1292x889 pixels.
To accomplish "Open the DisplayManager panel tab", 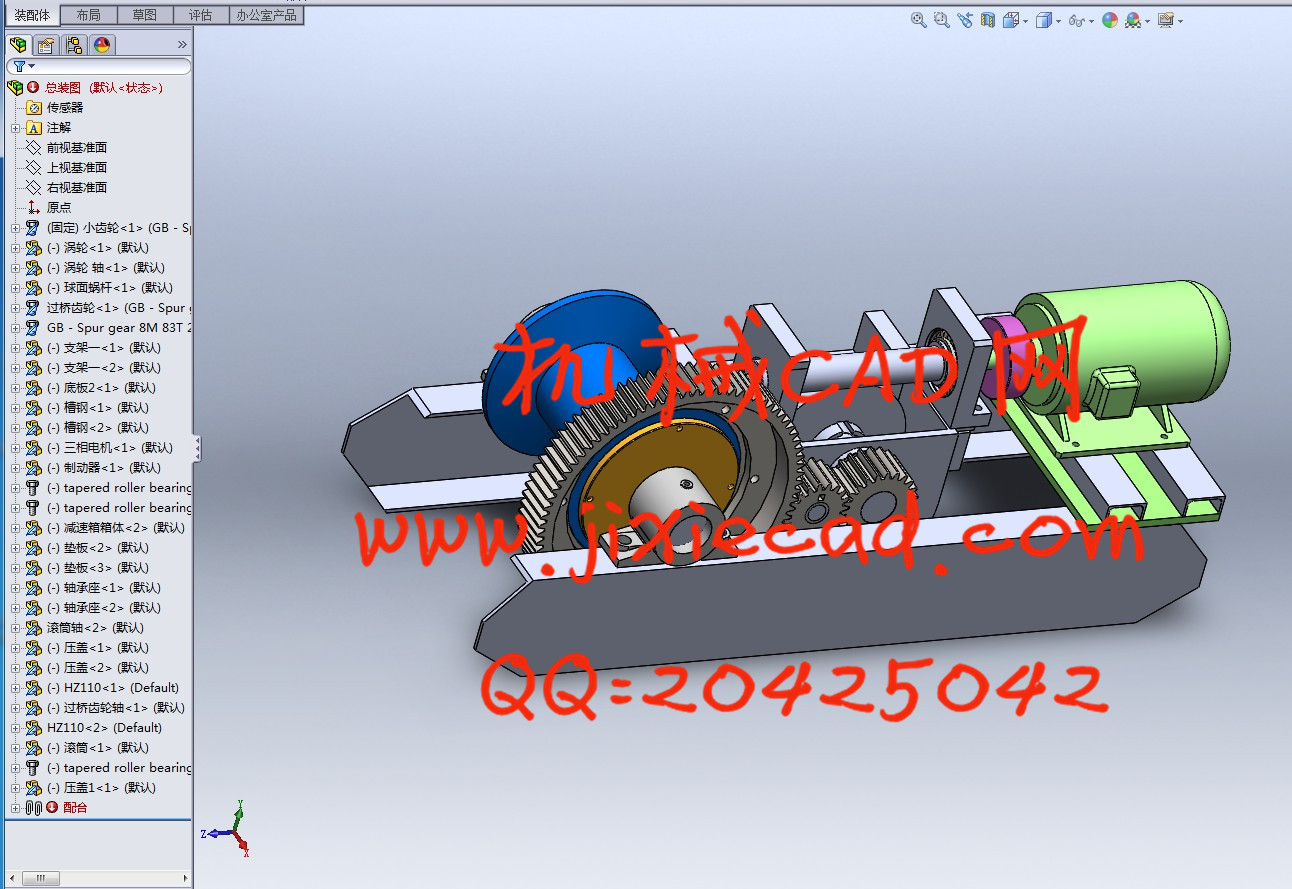I will [x=102, y=45].
